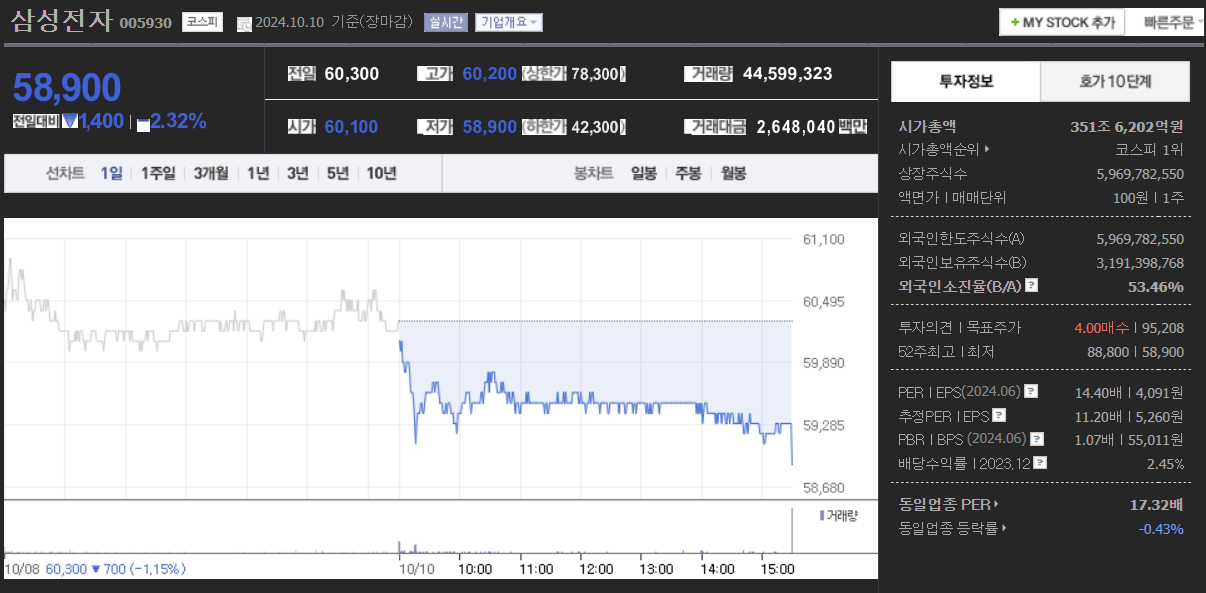Open the 기업개요 dropdown
The image size is (1206, 593).
click(x=509, y=22)
